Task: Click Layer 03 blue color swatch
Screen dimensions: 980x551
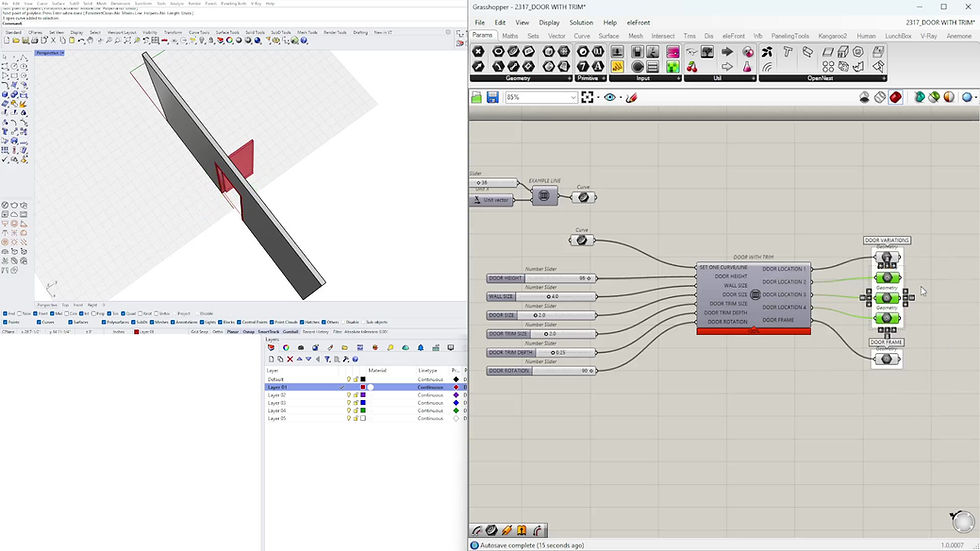Action: click(363, 403)
